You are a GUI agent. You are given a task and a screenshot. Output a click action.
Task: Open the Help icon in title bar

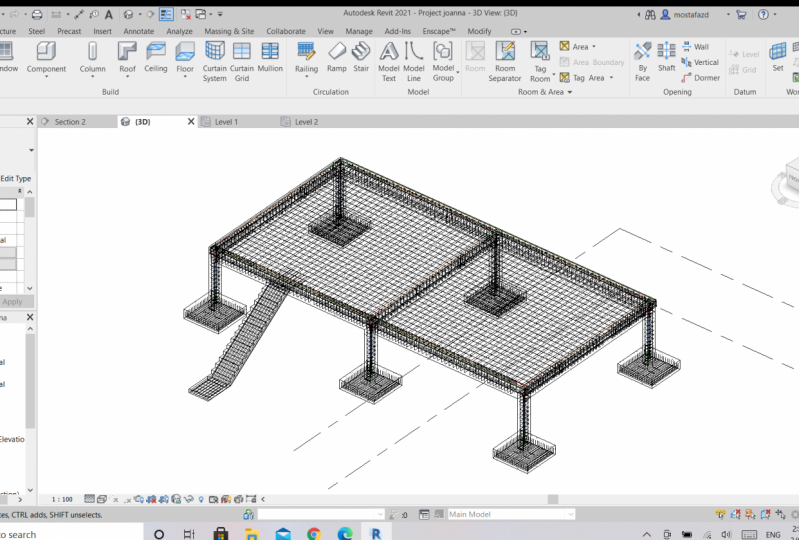tap(763, 15)
